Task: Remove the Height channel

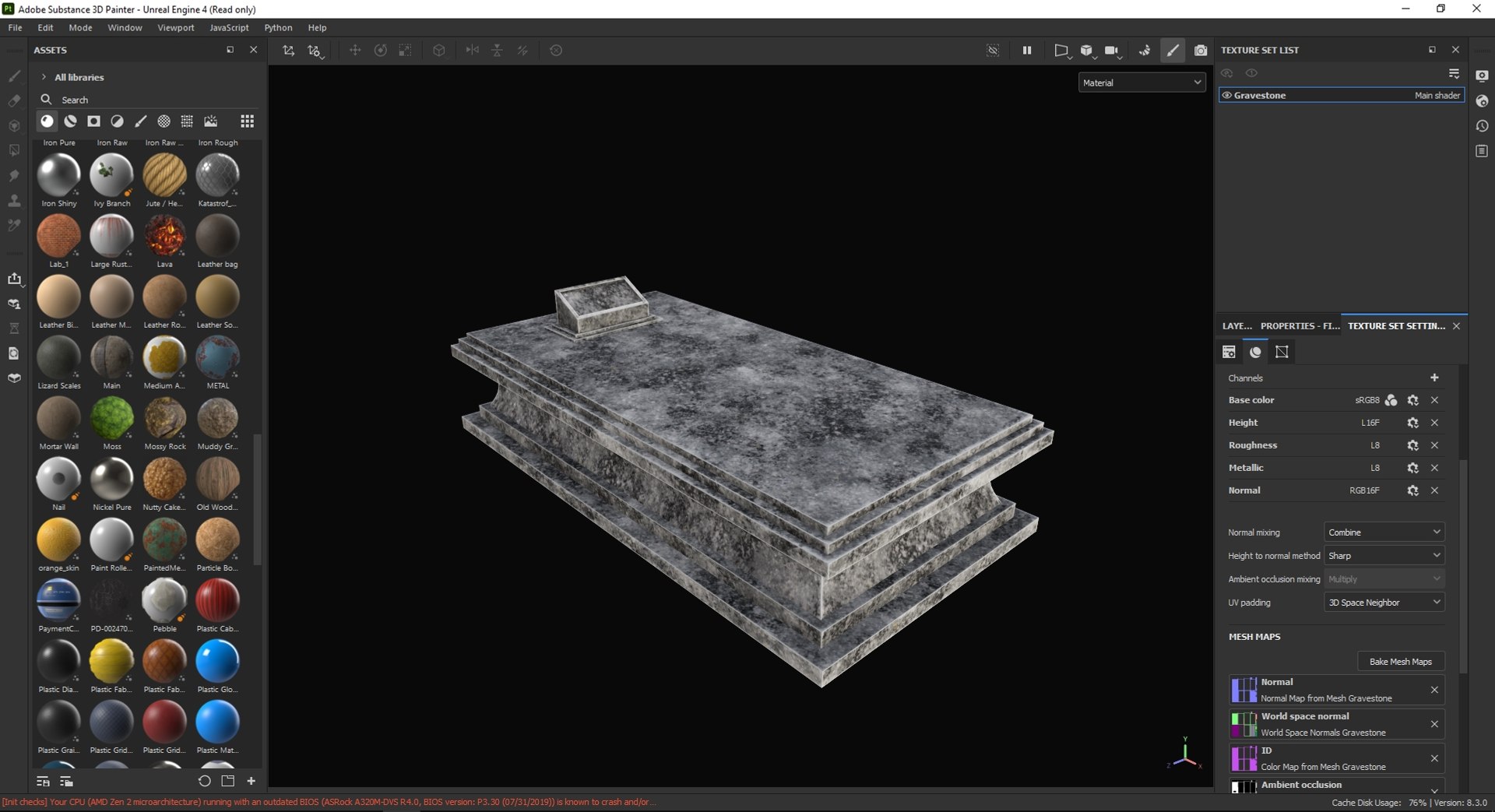Action: pos(1434,423)
